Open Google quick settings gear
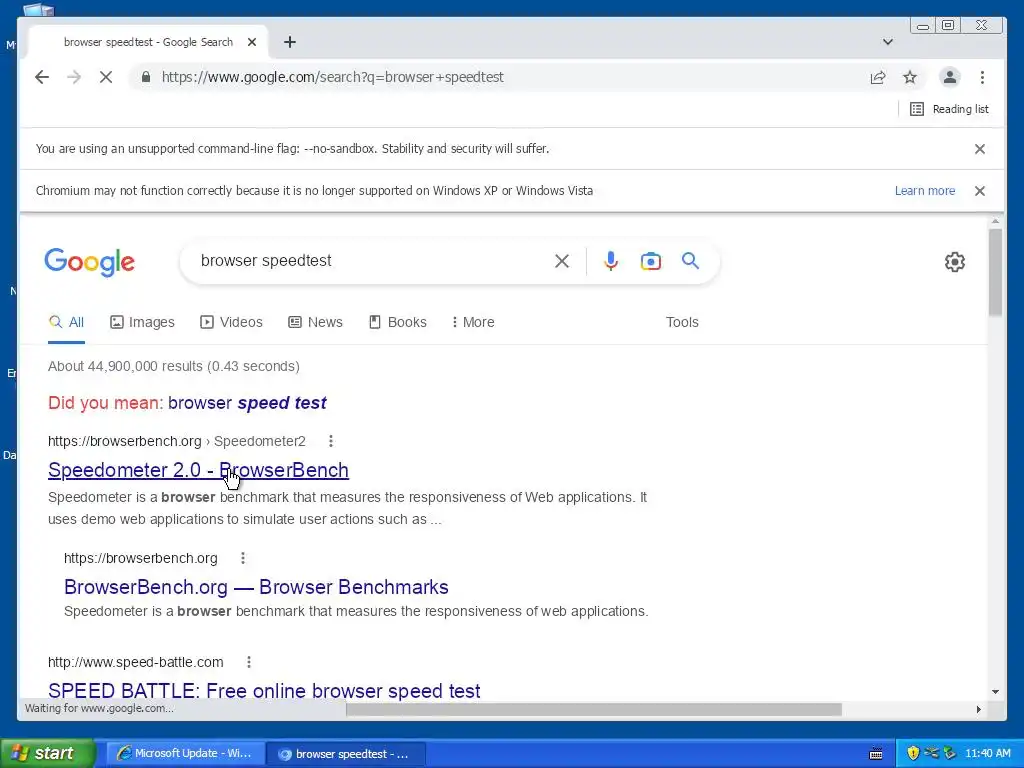 click(955, 262)
